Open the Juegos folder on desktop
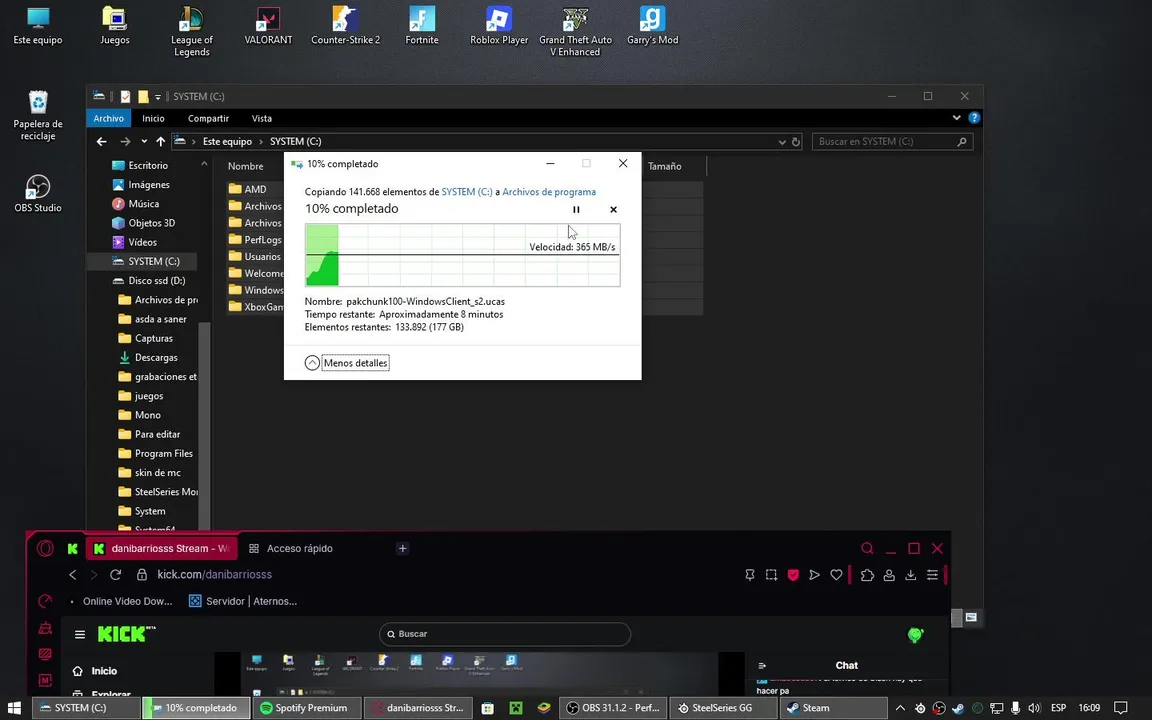1152x720 pixels. coord(115,26)
